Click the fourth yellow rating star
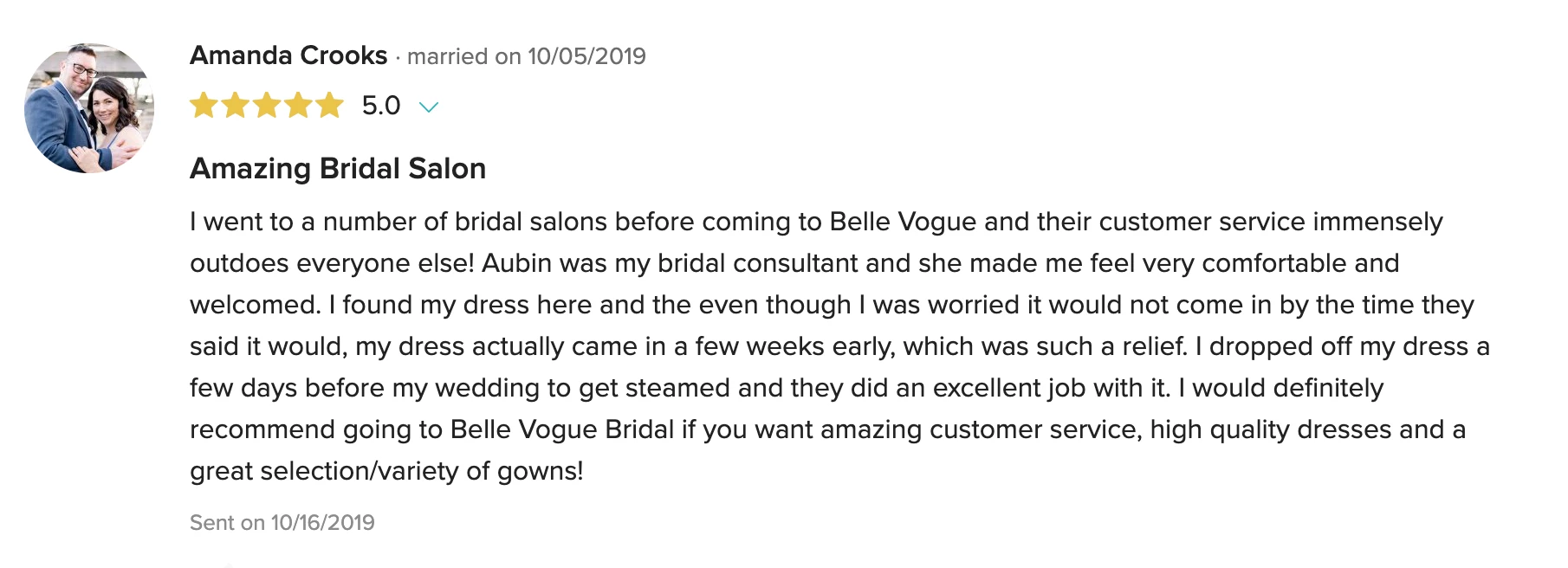 [298, 105]
